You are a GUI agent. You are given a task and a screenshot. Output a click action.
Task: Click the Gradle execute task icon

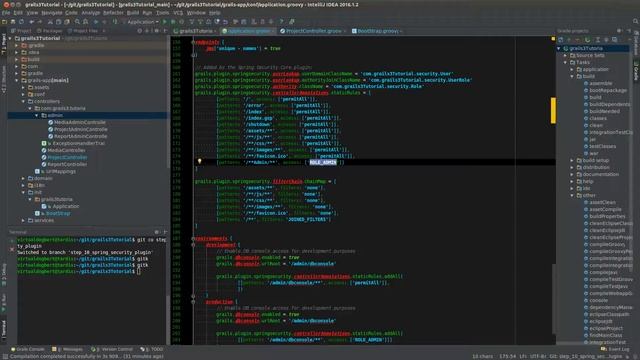(x=587, y=40)
